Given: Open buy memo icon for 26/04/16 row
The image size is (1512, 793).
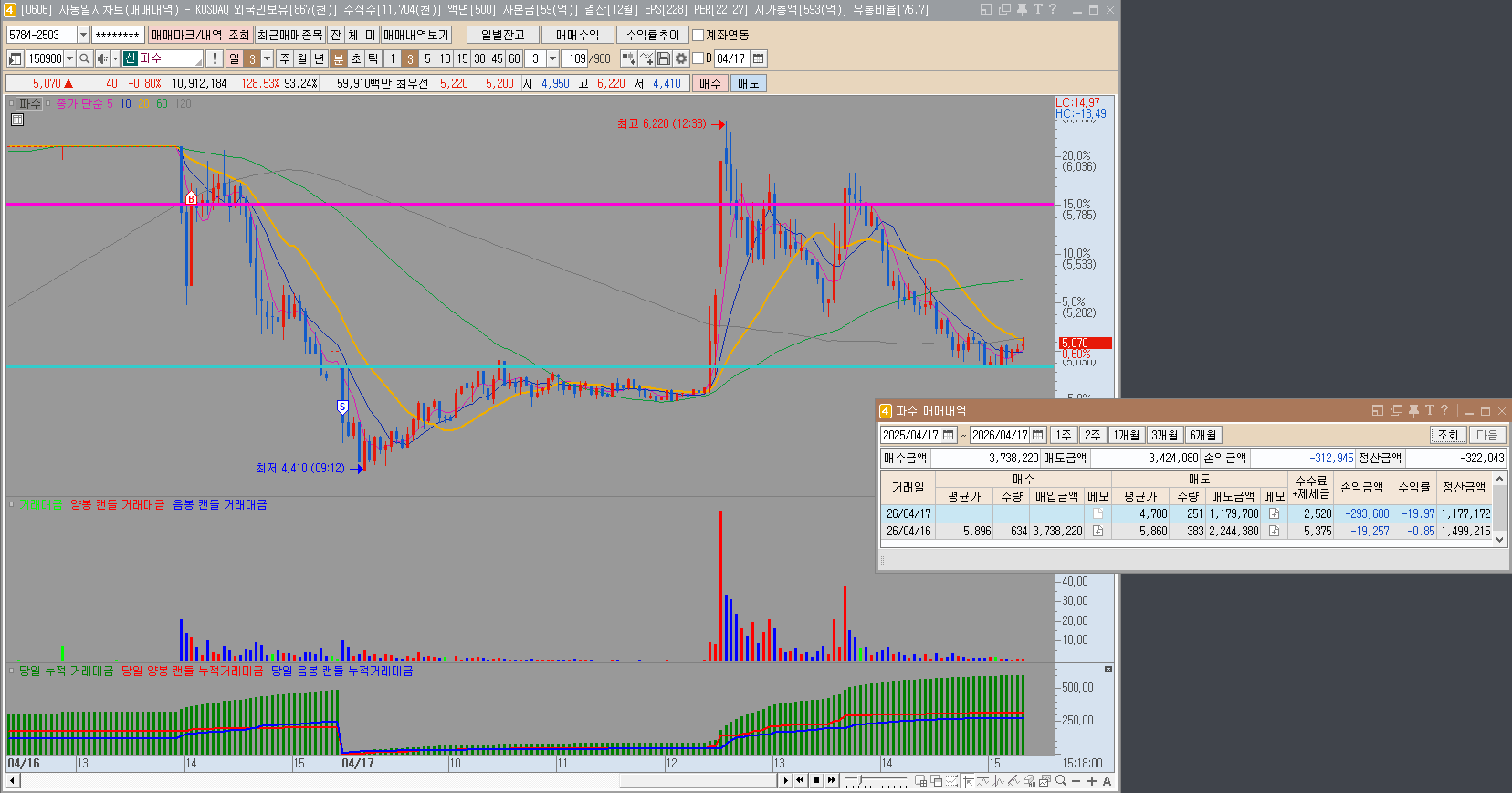Looking at the screenshot, I should 1097,531.
